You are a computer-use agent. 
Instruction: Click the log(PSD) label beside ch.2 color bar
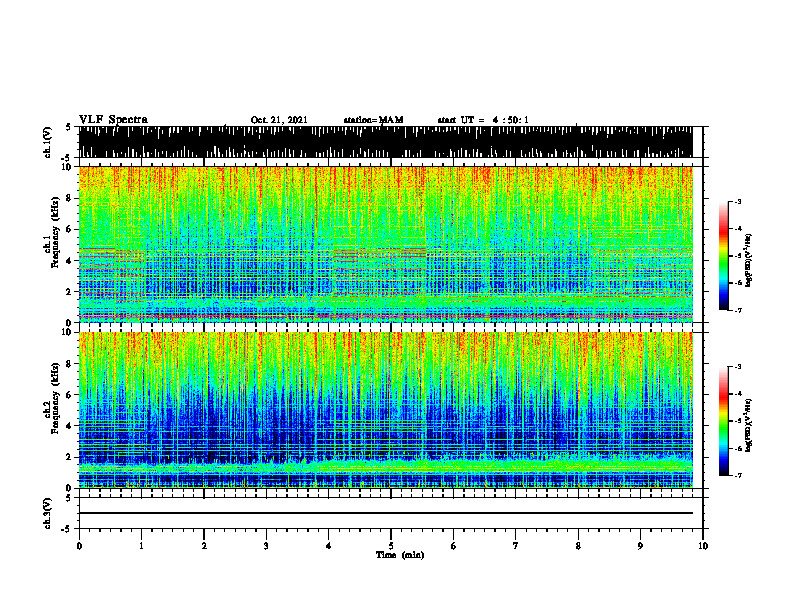pos(749,425)
